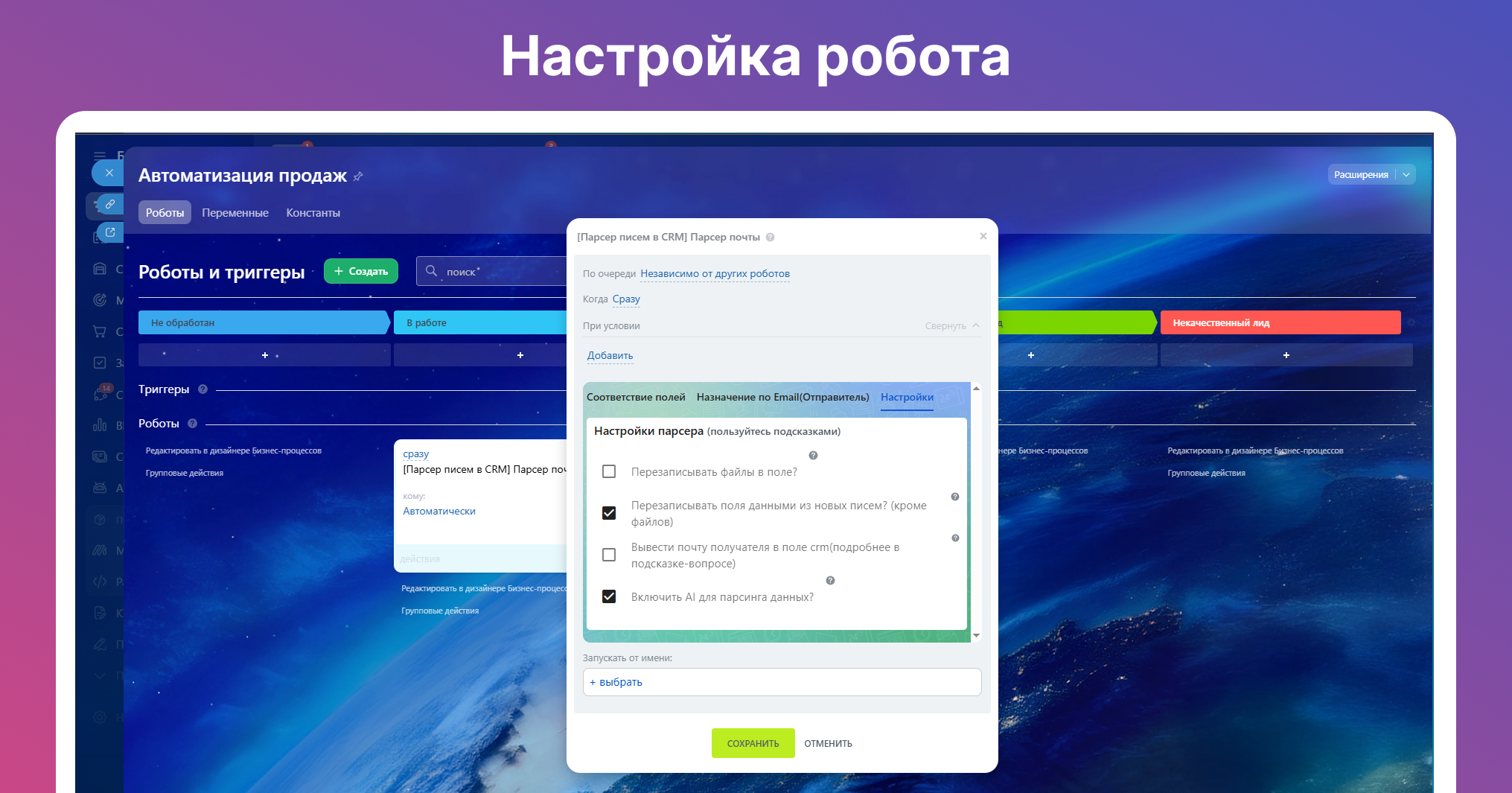Disable Включить AI для парсинга данных
The width and height of the screenshot is (1512, 793).
(609, 596)
